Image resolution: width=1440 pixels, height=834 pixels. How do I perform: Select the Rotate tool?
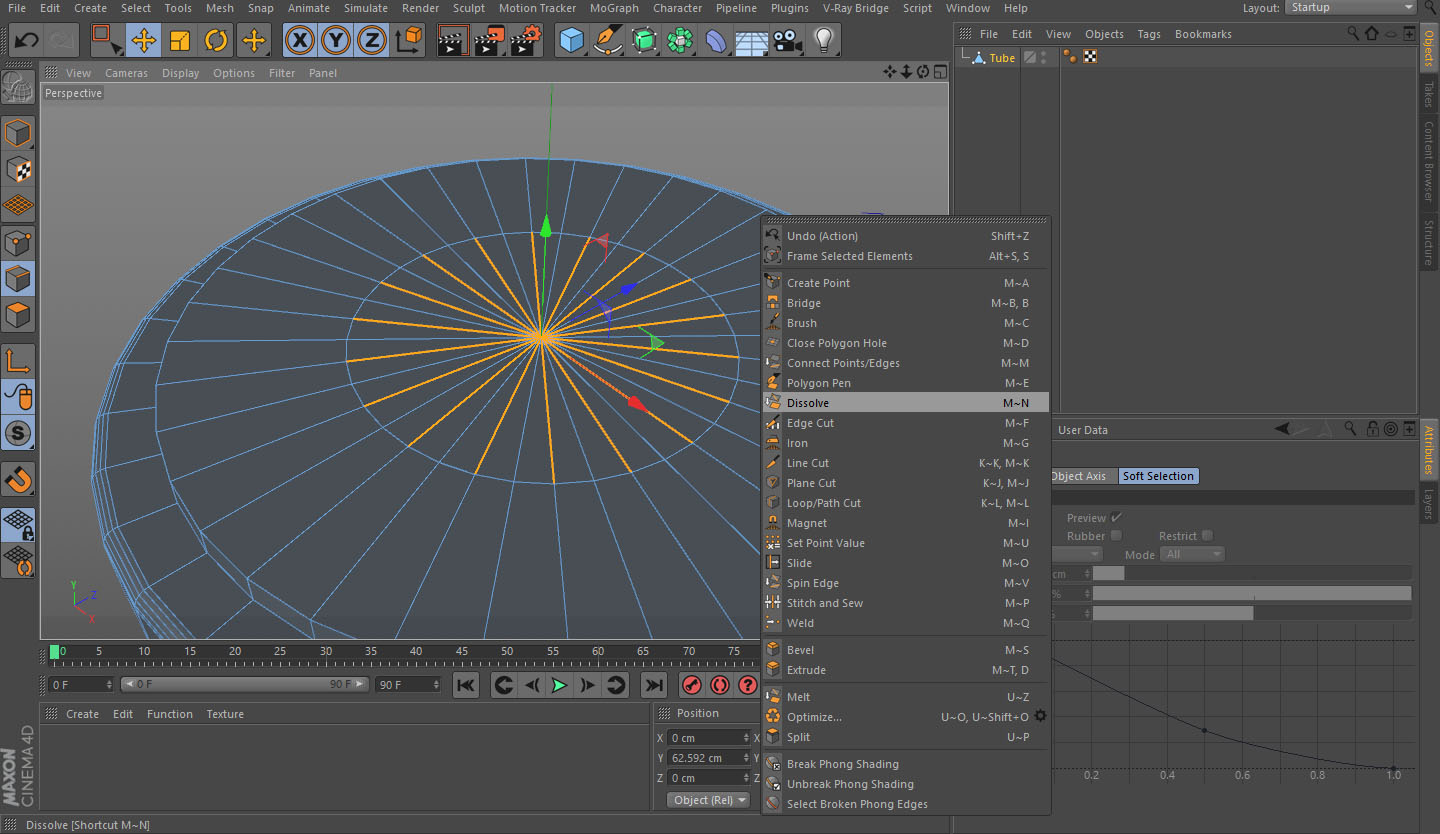point(216,41)
